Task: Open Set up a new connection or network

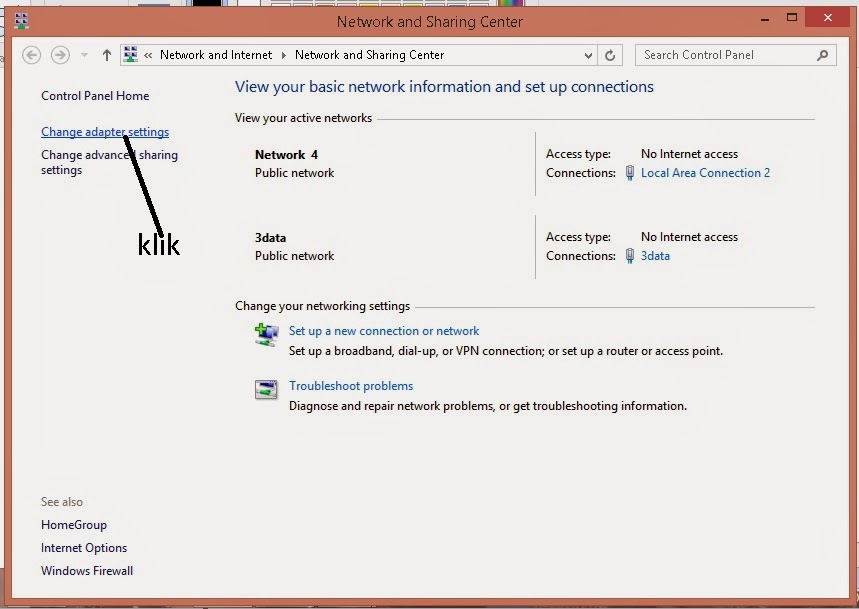Action: click(383, 331)
